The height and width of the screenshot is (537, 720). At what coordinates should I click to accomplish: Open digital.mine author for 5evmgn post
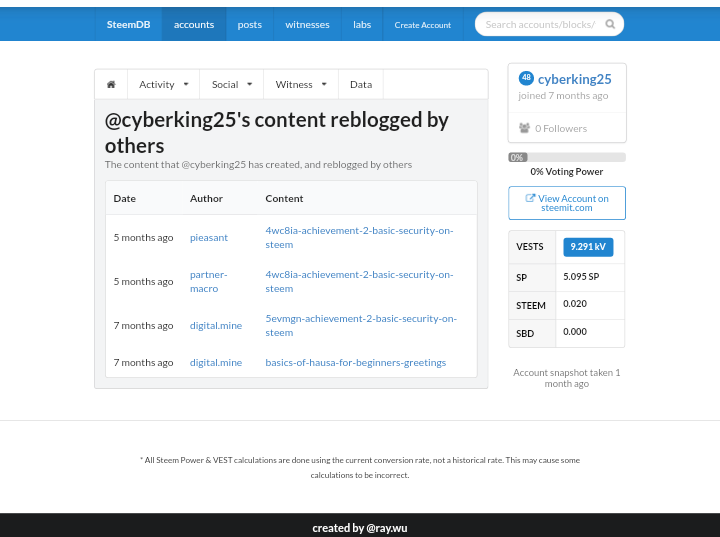click(x=216, y=326)
